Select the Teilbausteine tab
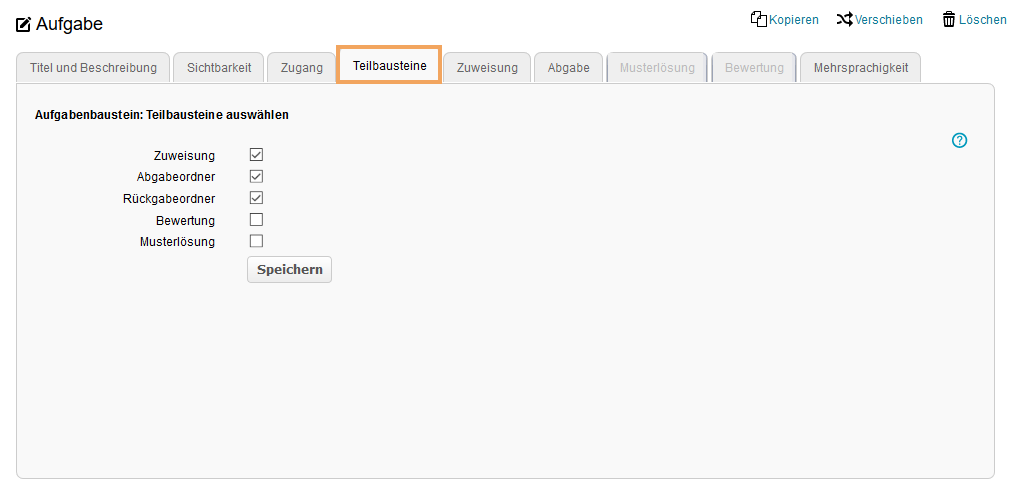Screen dimensions: 1017x494 [389, 66]
